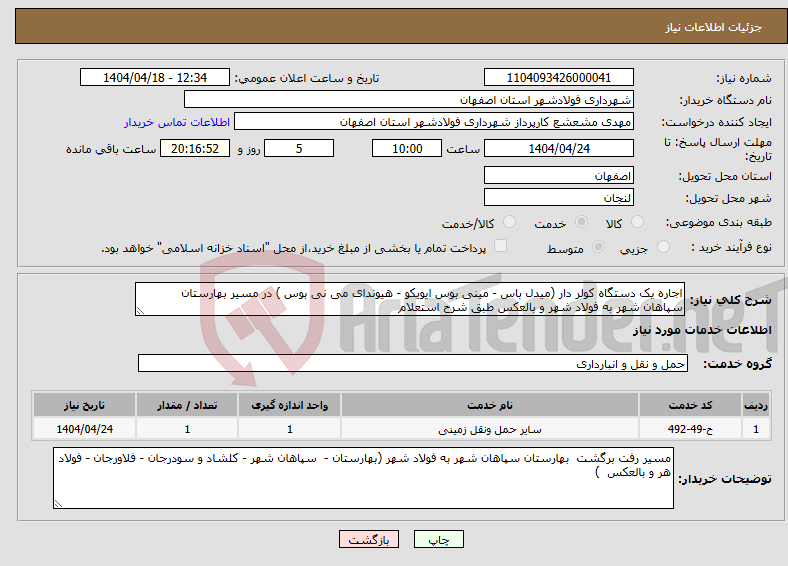Click the announcement date field 1404/04/18 - 12:34

pyautogui.click(x=155, y=77)
